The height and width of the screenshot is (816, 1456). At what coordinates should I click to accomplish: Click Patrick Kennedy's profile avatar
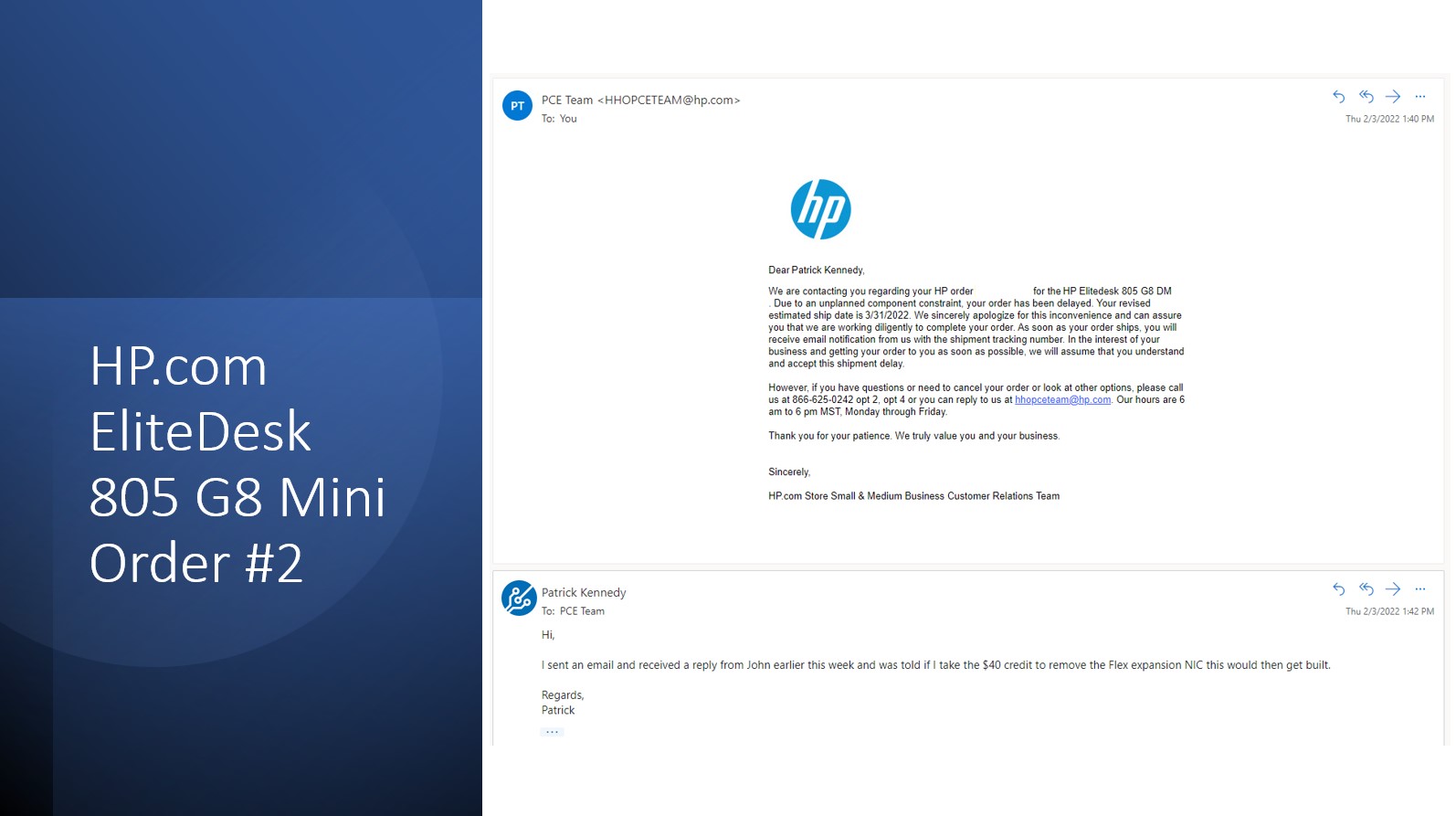click(x=518, y=599)
